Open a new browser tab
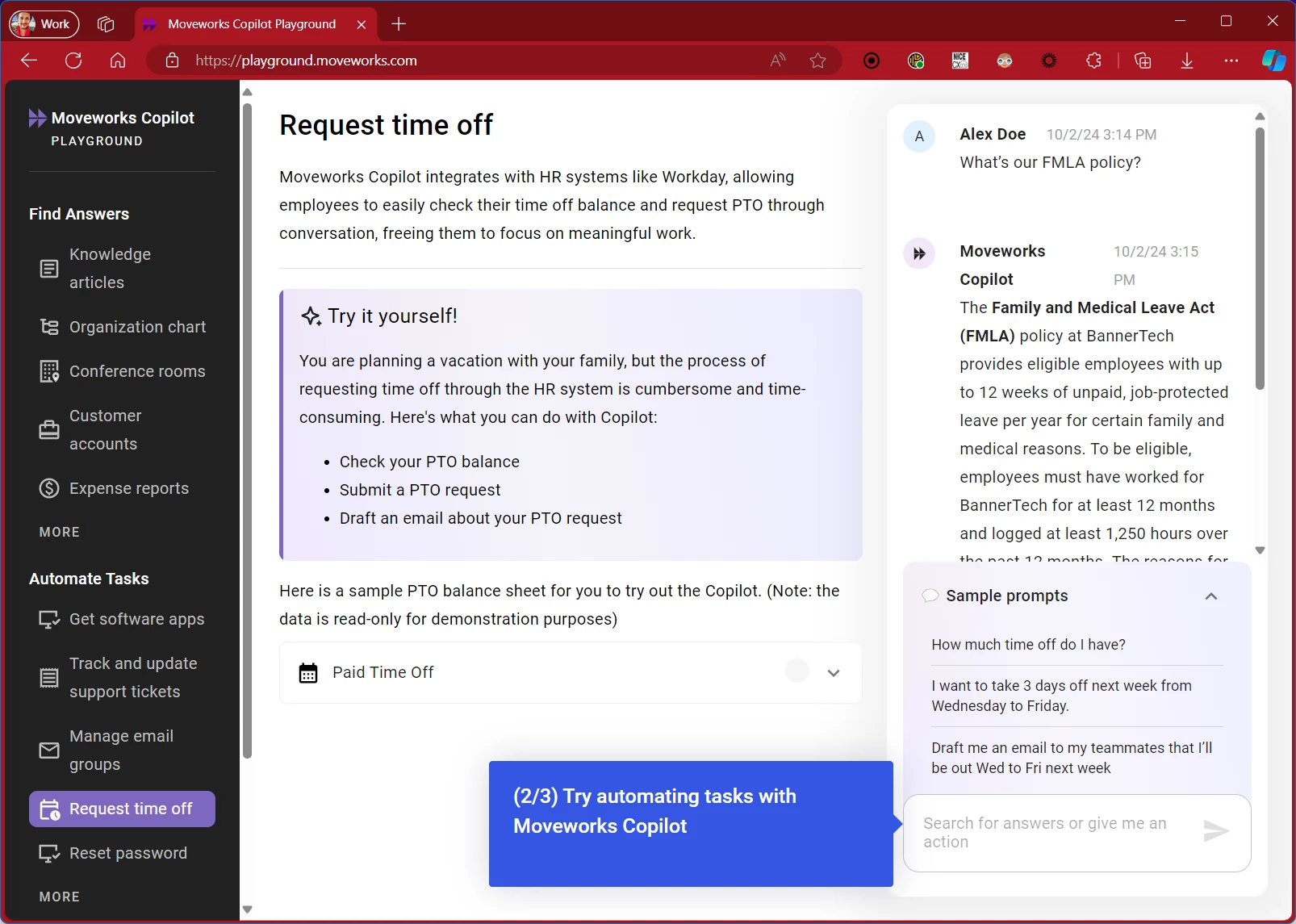This screenshot has height=924, width=1296. (x=399, y=24)
